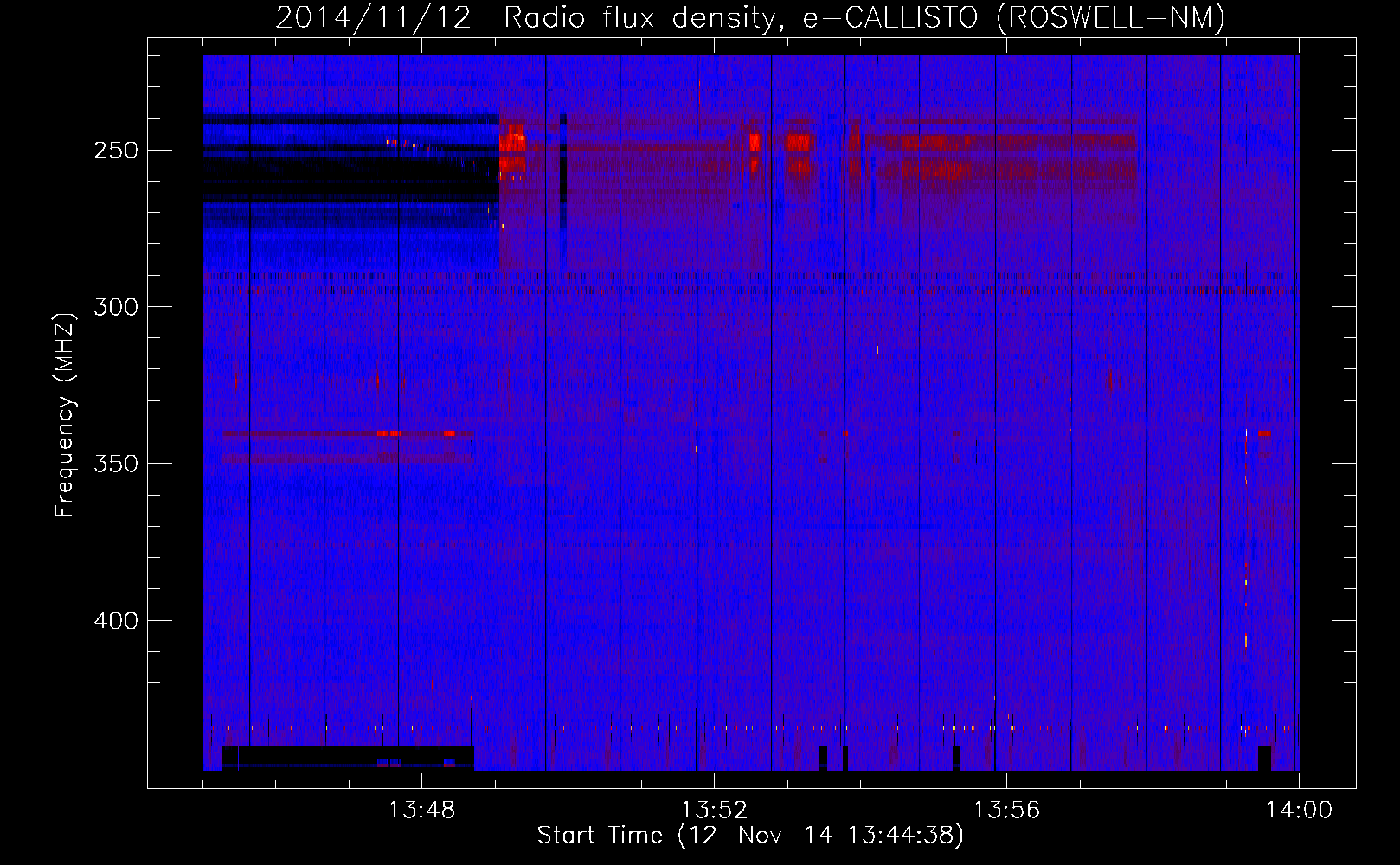Screen dimensions: 1400x865
Task: Click the 400 frequency tick label
Action: 116,621
